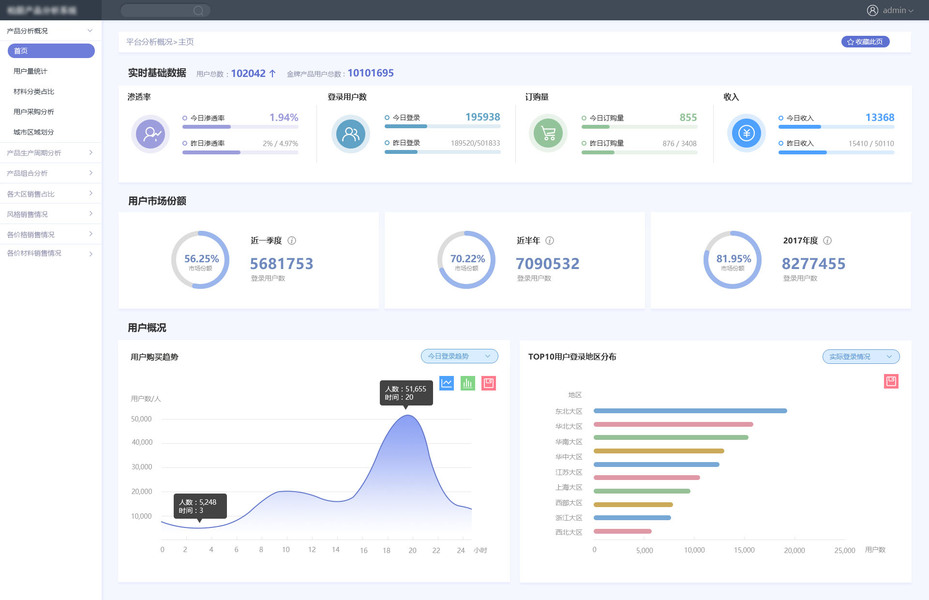Click the search magnifier icon
The image size is (929, 600).
pos(198,11)
